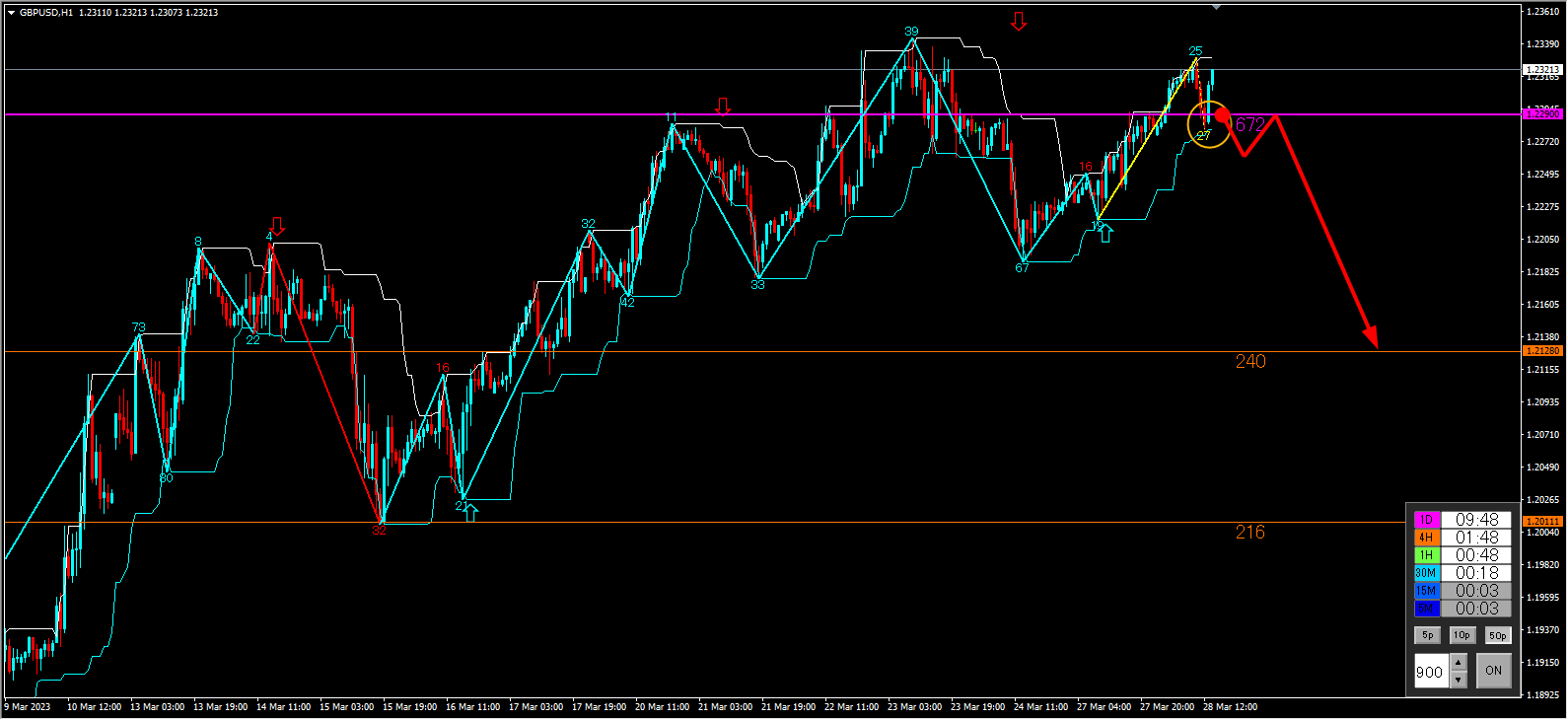Click swing label 80
The image size is (1568, 720).
click(x=166, y=478)
